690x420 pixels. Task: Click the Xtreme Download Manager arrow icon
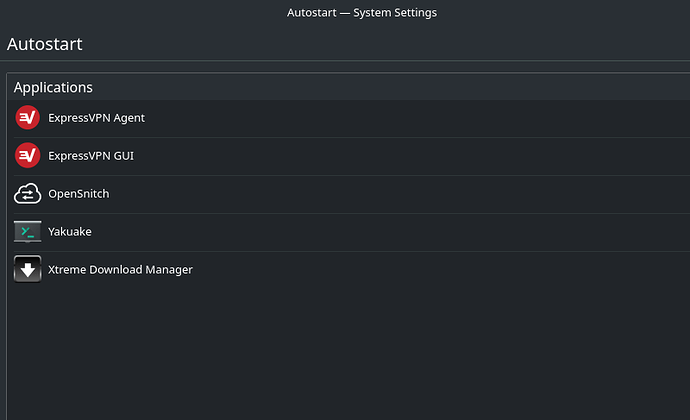coord(27,269)
